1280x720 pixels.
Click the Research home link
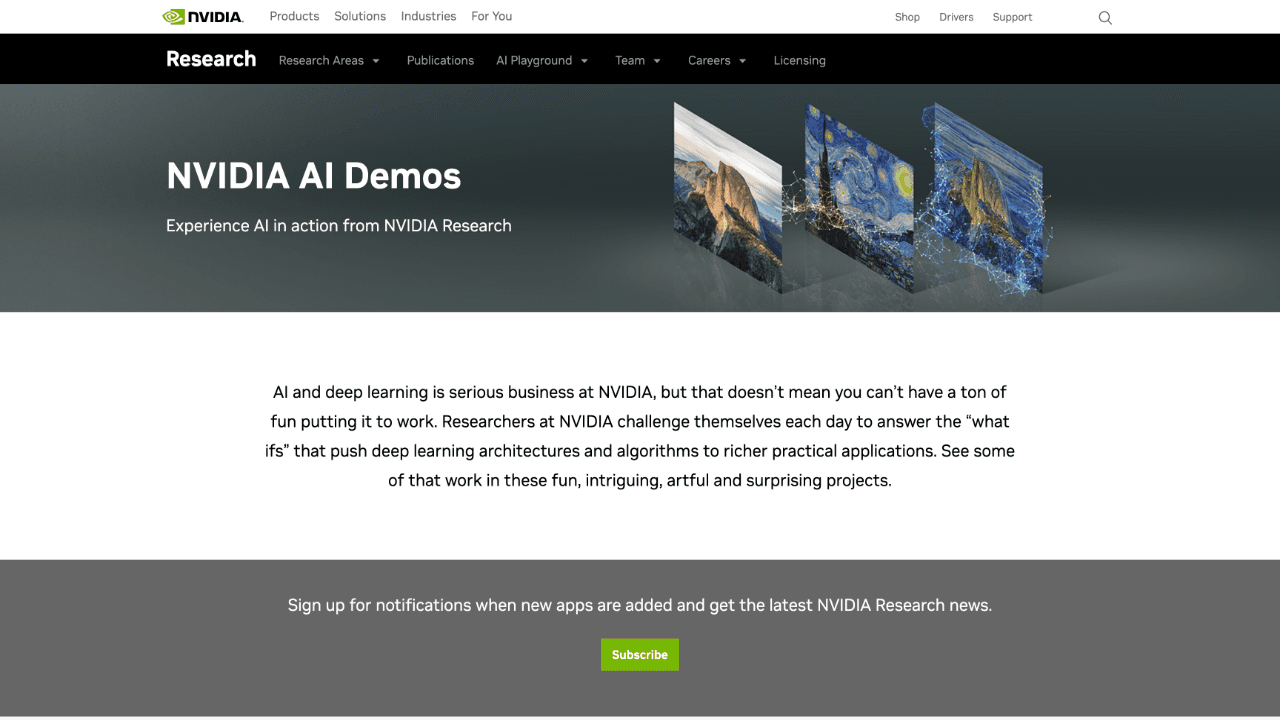[x=211, y=59]
